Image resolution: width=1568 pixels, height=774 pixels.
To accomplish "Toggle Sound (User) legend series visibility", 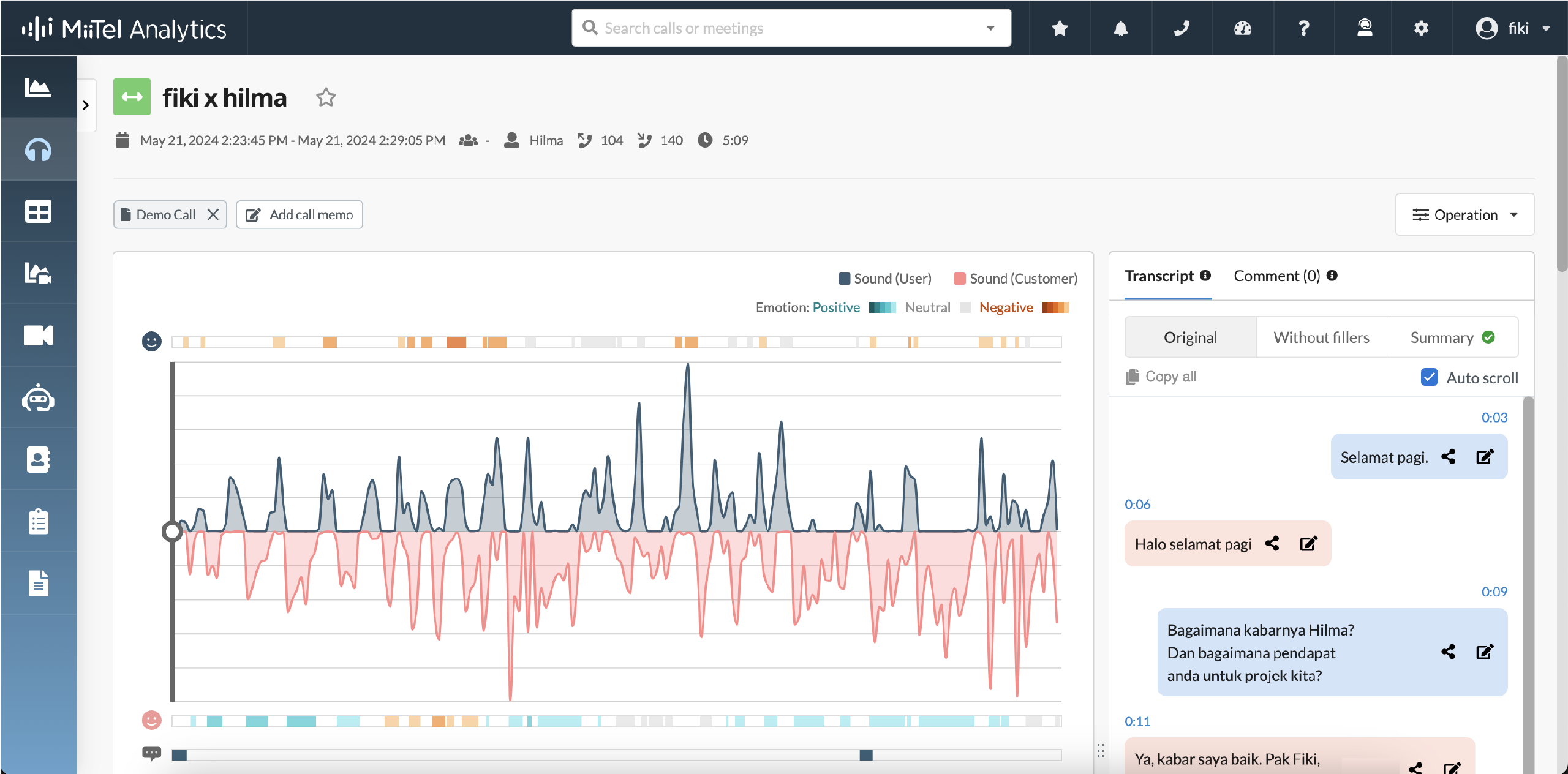I will click(x=884, y=279).
